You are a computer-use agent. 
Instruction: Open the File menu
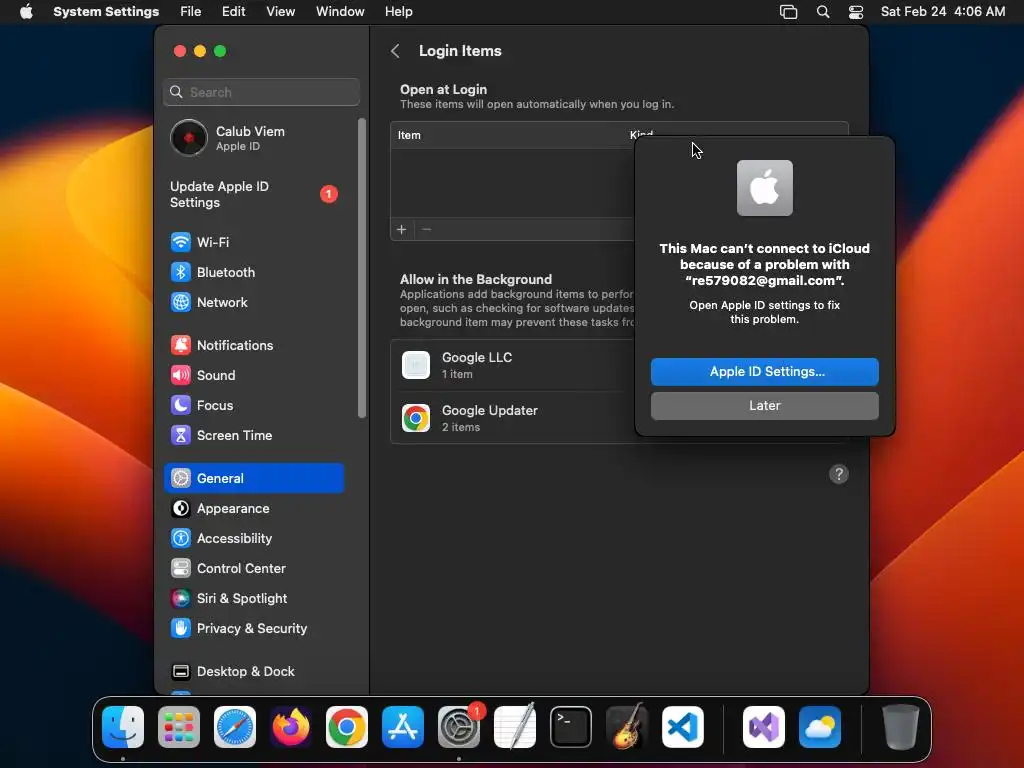click(191, 12)
